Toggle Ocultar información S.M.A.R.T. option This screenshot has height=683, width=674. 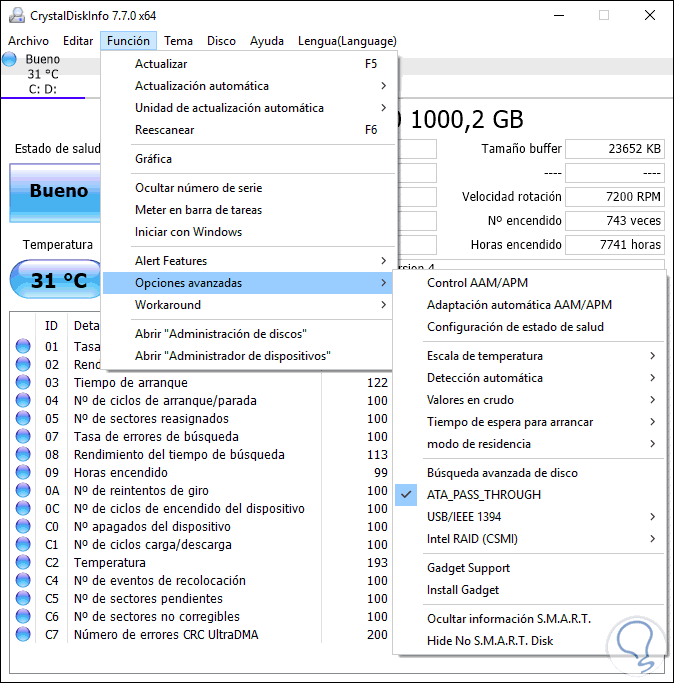click(529, 619)
